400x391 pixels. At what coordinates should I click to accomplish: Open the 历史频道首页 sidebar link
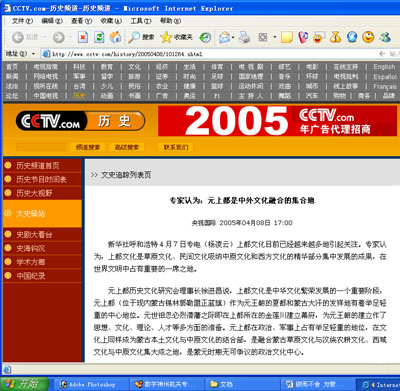coord(38,166)
